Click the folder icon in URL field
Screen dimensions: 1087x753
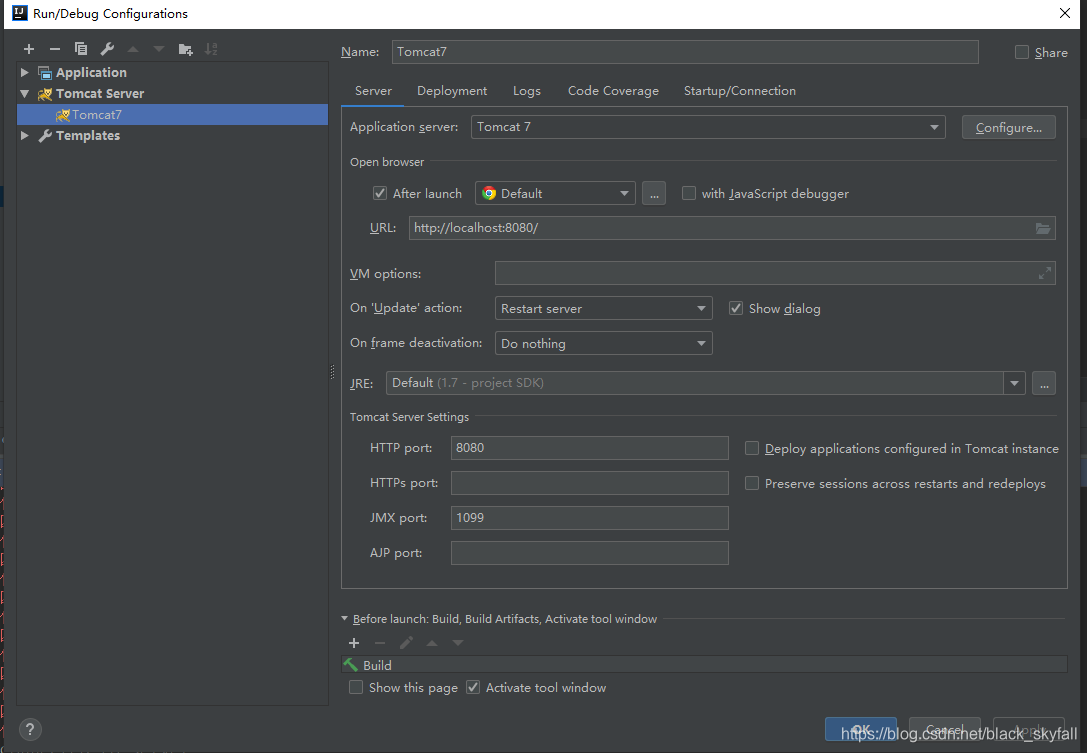1043,228
